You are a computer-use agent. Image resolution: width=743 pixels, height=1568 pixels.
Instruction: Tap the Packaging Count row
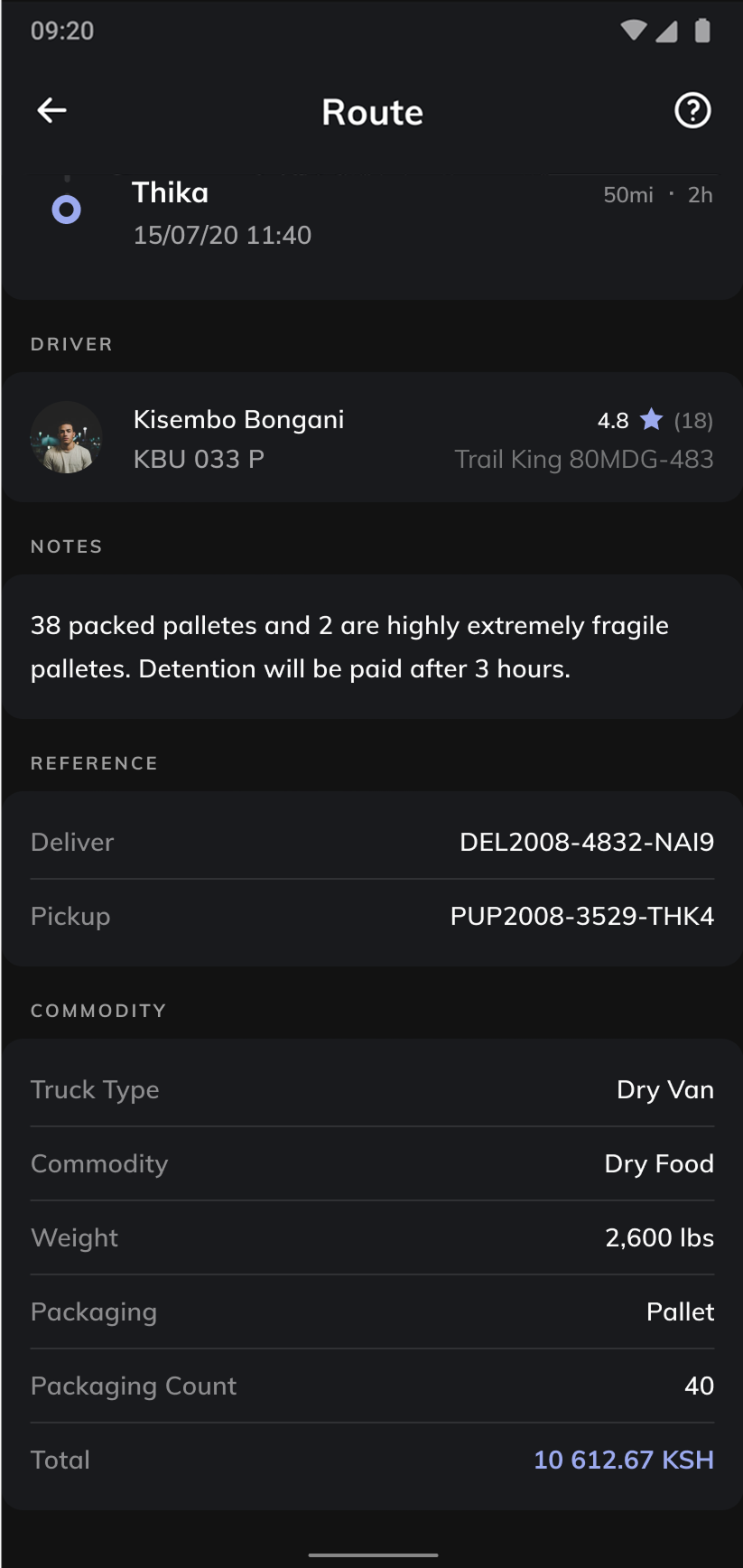coord(372,1386)
